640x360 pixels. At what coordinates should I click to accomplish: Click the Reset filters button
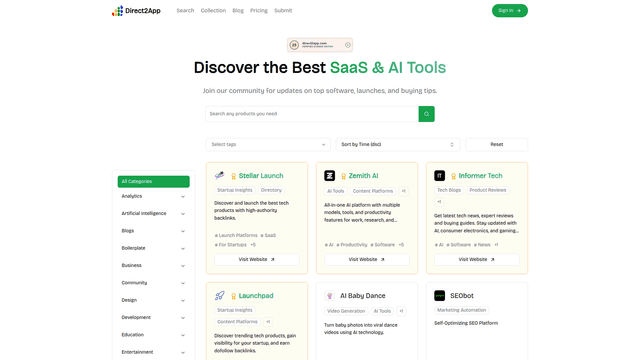pyautogui.click(x=497, y=144)
